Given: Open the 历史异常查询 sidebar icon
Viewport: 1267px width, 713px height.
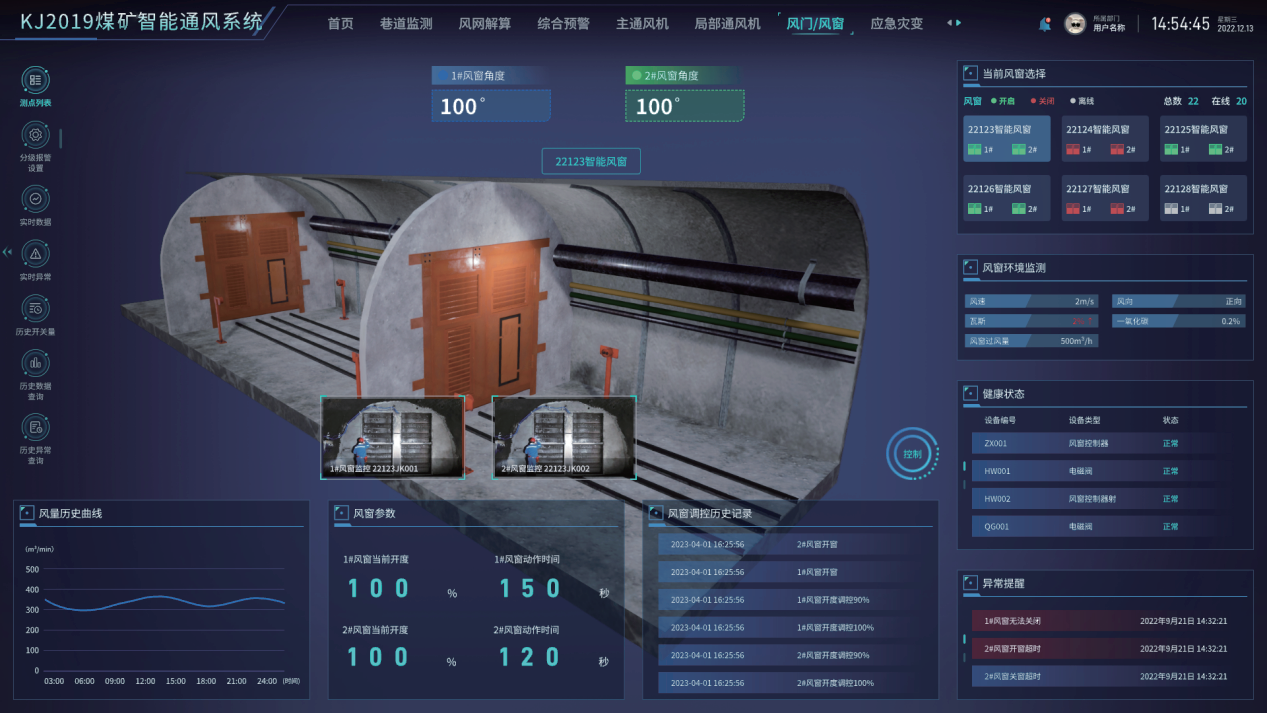Looking at the screenshot, I should pos(35,428).
